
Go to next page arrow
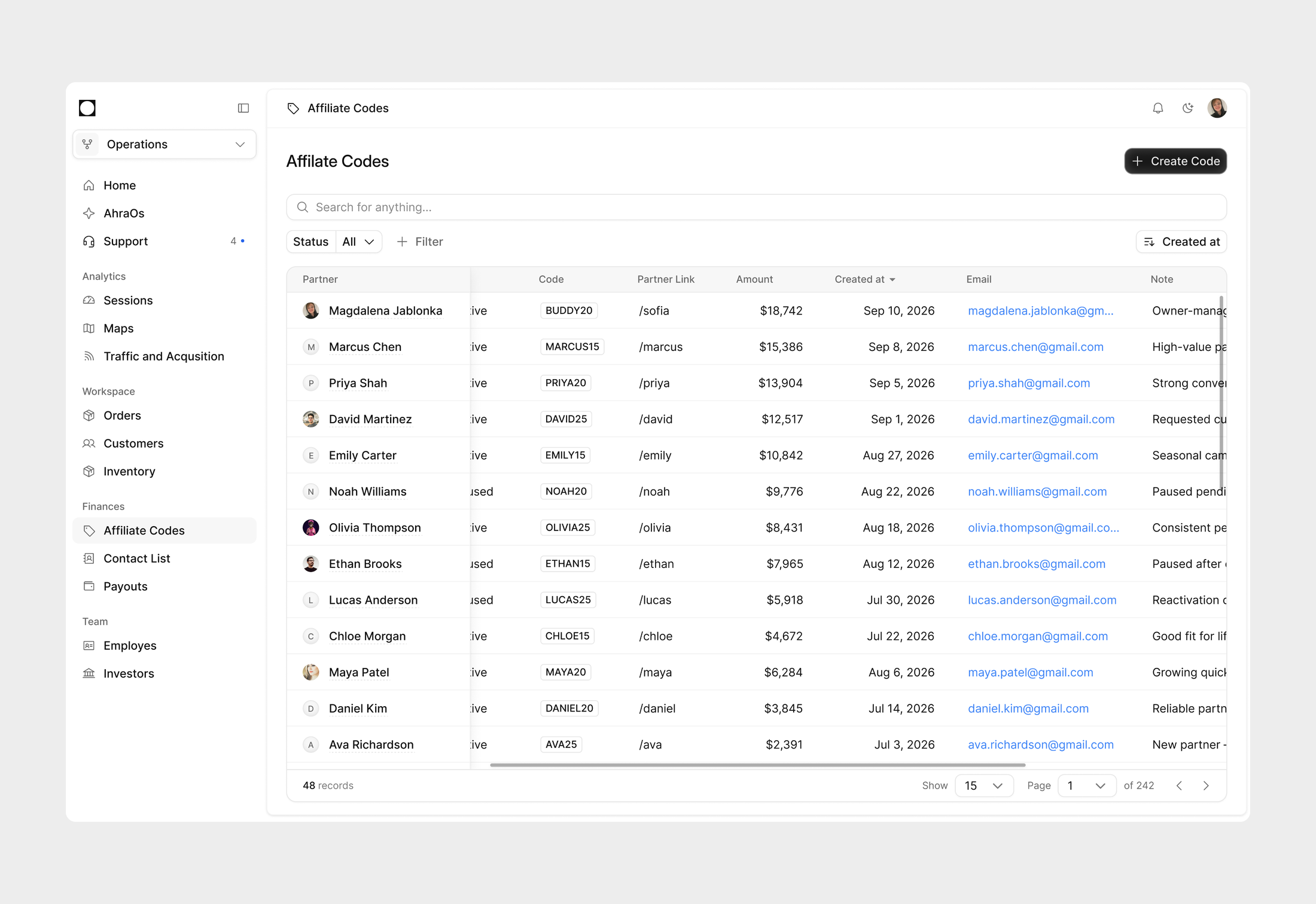[1206, 786]
